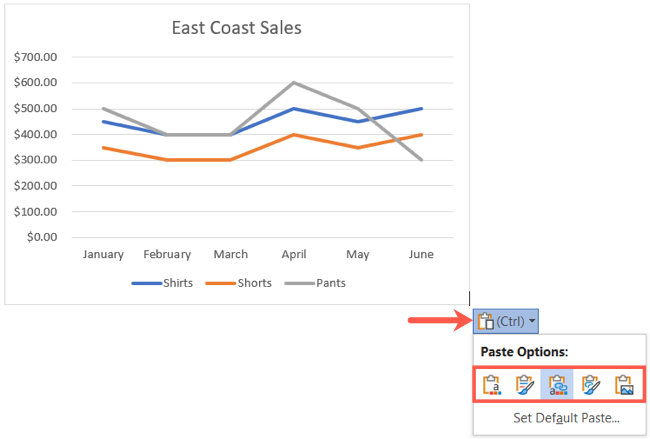Click the Pants legend entry
Image resolution: width=650 pixels, height=439 pixels.
315,283
